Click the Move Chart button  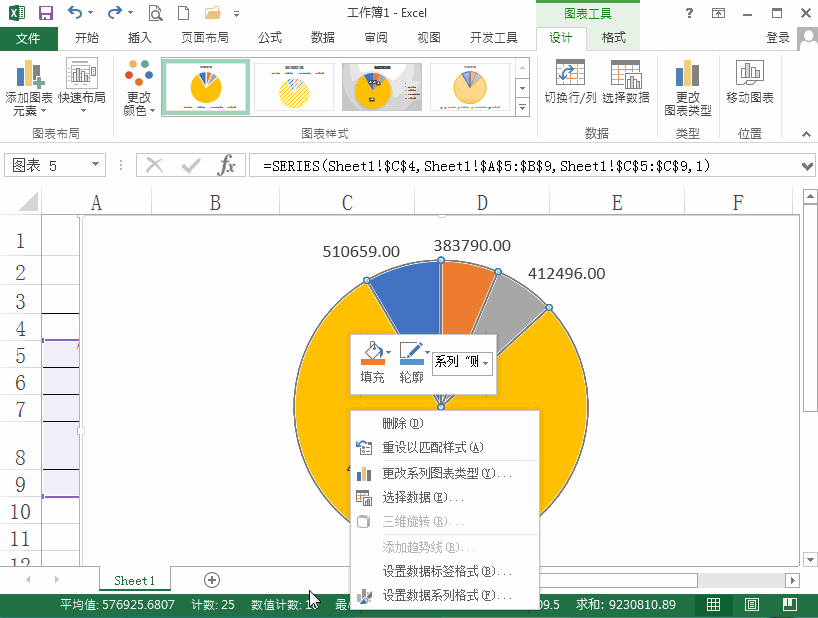750,81
